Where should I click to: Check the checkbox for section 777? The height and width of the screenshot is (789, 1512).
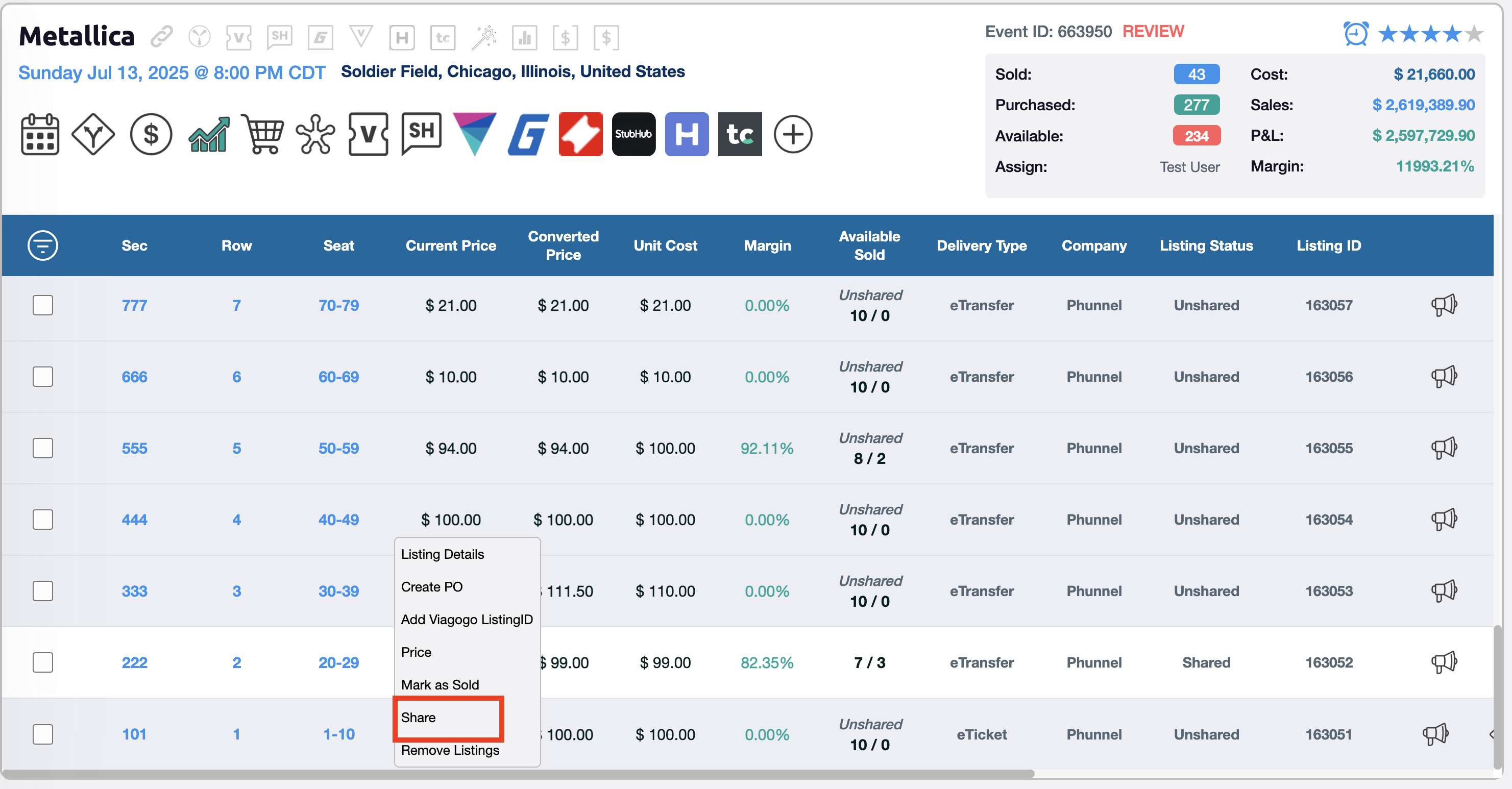[43, 305]
